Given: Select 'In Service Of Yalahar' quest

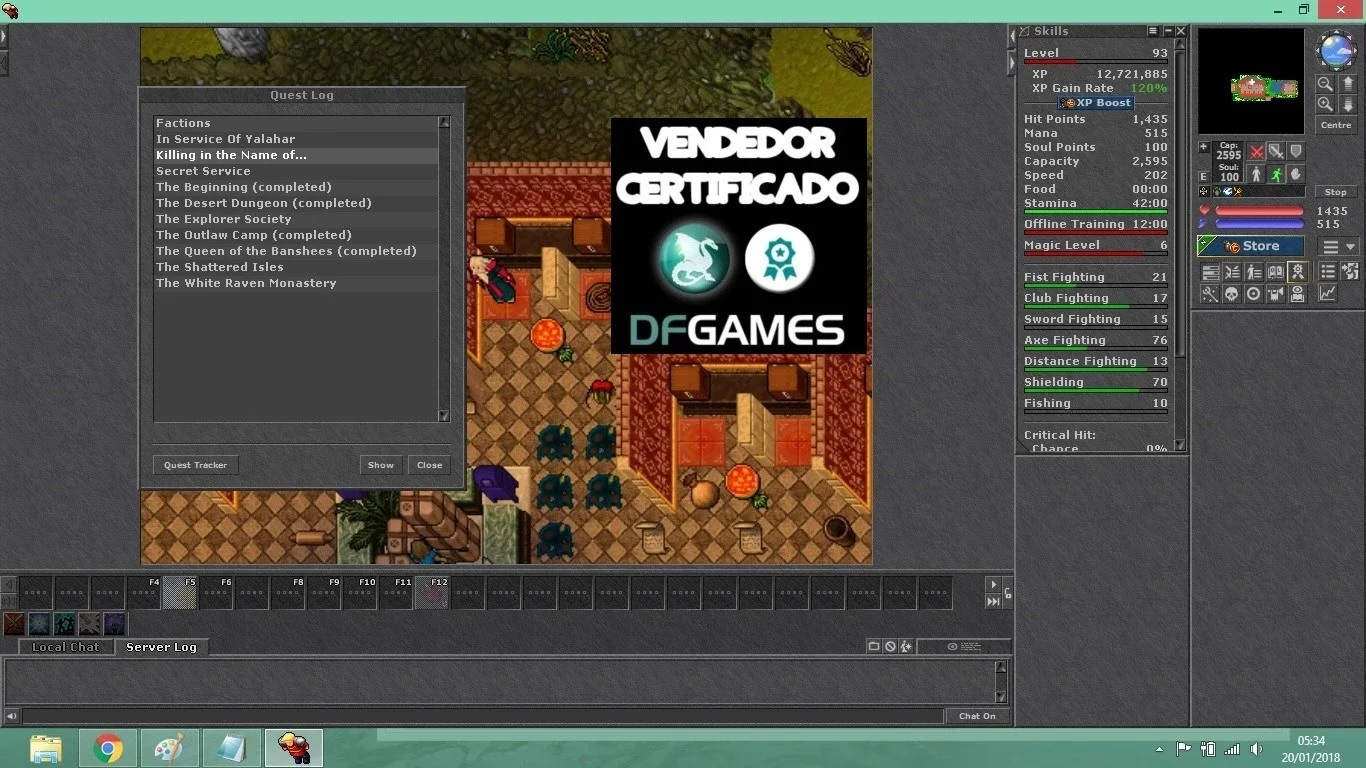Looking at the screenshot, I should click(296, 139).
